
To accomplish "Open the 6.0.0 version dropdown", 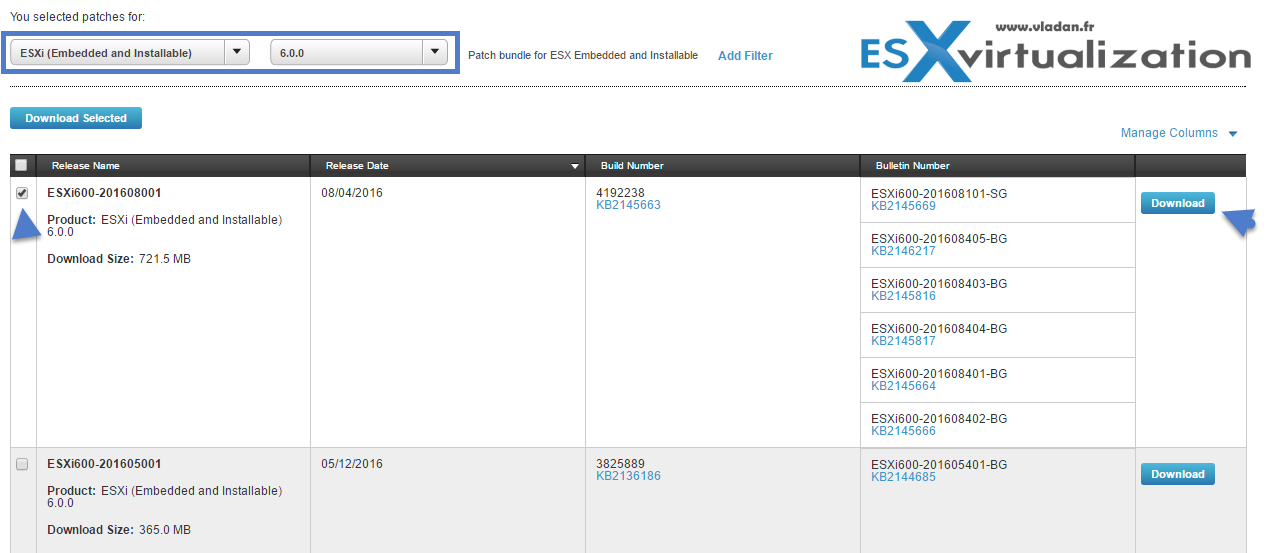I will pyautogui.click(x=359, y=53).
